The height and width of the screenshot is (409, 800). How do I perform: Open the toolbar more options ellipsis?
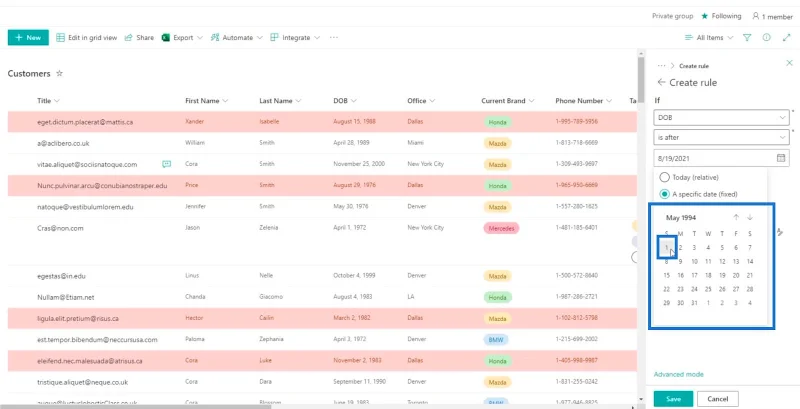tap(334, 37)
